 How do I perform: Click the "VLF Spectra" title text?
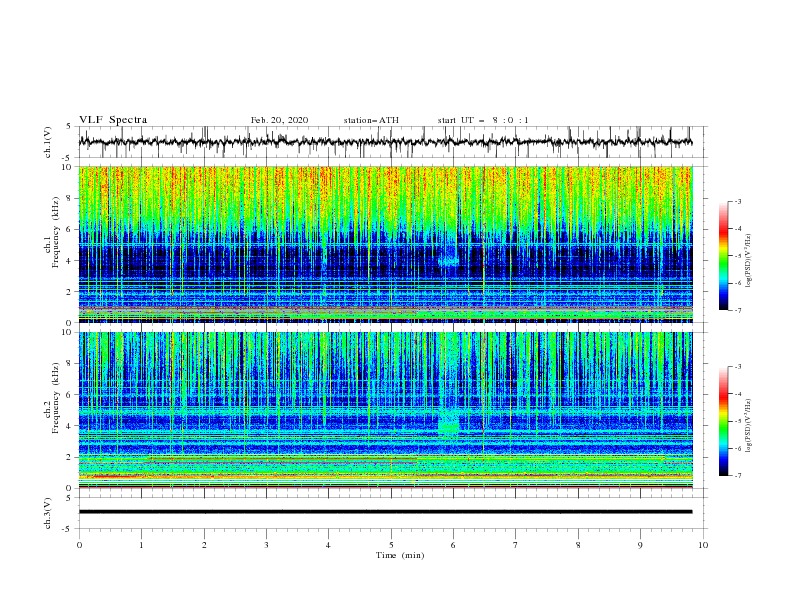[x=113, y=120]
